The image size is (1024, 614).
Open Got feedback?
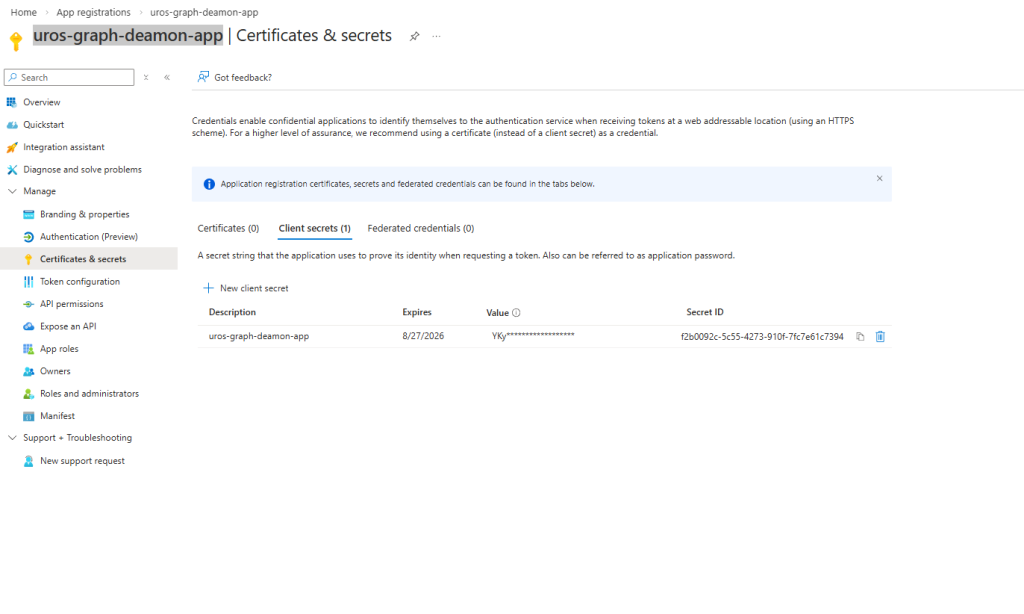point(235,77)
